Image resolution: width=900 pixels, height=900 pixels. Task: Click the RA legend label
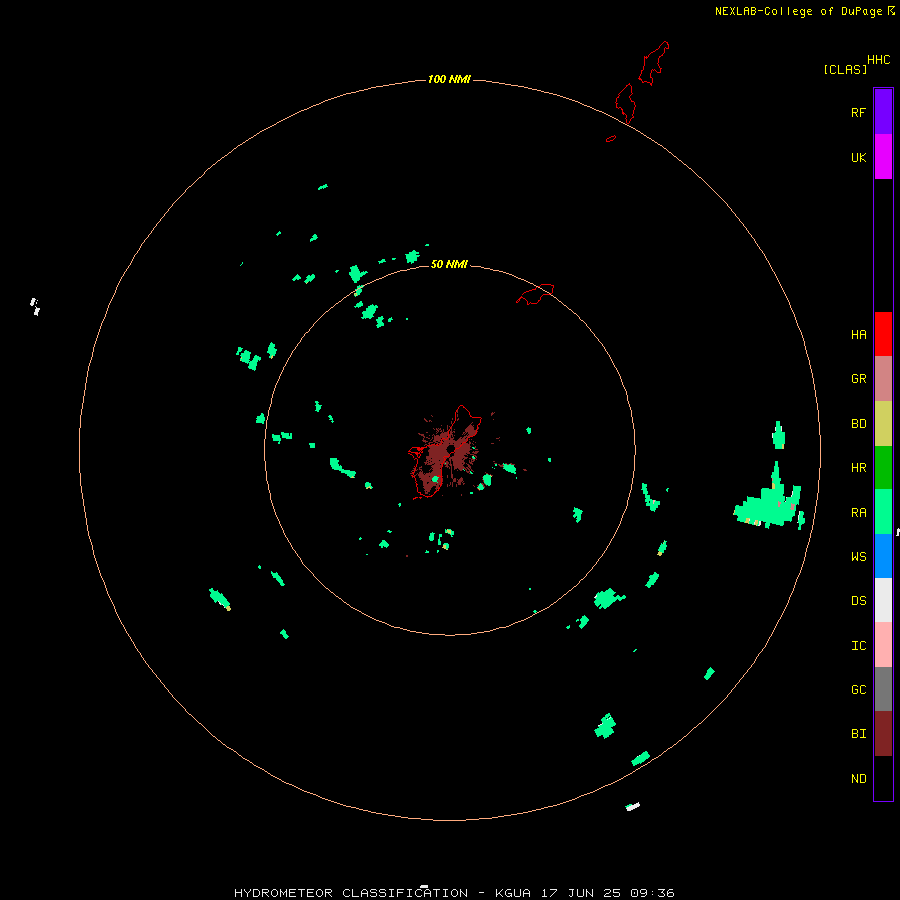click(858, 513)
